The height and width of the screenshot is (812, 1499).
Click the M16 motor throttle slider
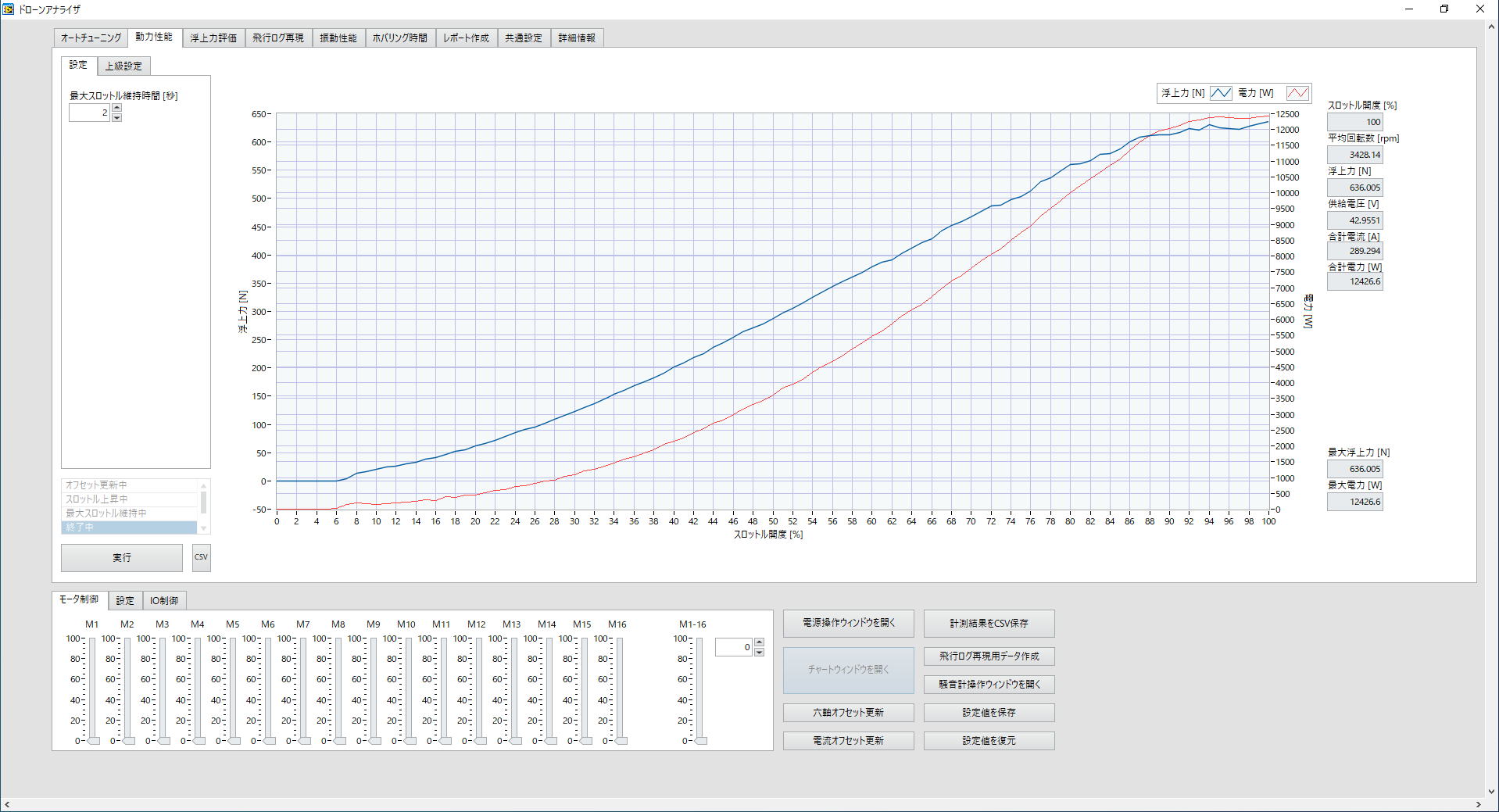[621, 689]
